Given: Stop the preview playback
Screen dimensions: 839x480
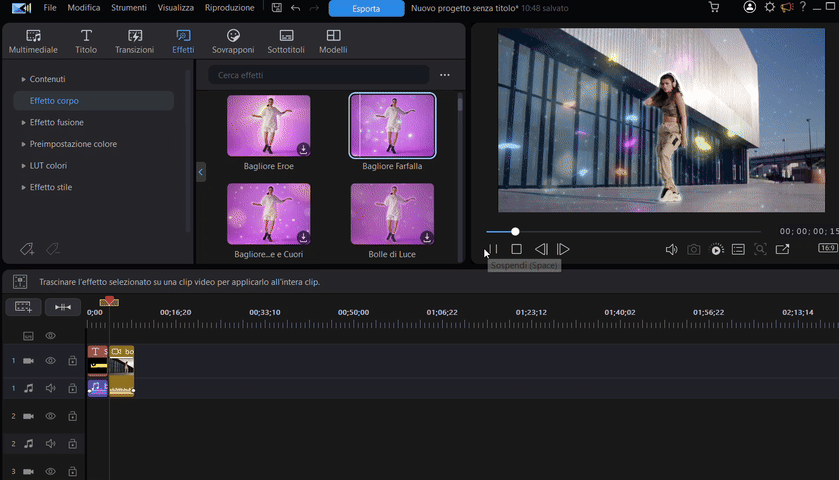Looking at the screenshot, I should pyautogui.click(x=516, y=249).
